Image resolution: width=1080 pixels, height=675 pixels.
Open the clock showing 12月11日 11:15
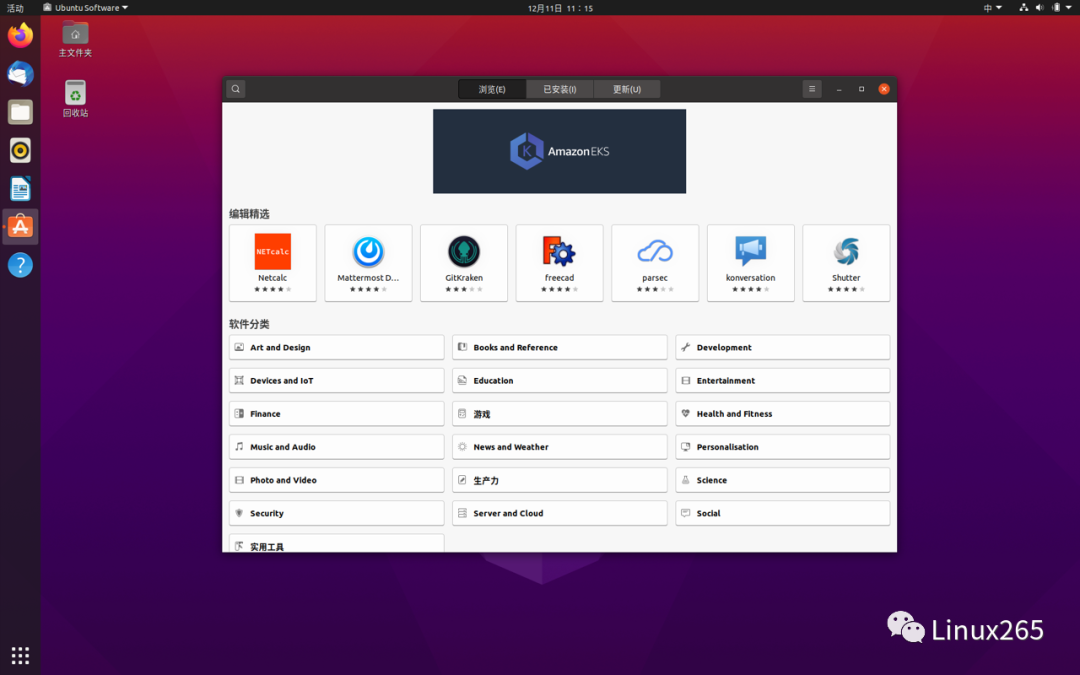click(x=560, y=8)
